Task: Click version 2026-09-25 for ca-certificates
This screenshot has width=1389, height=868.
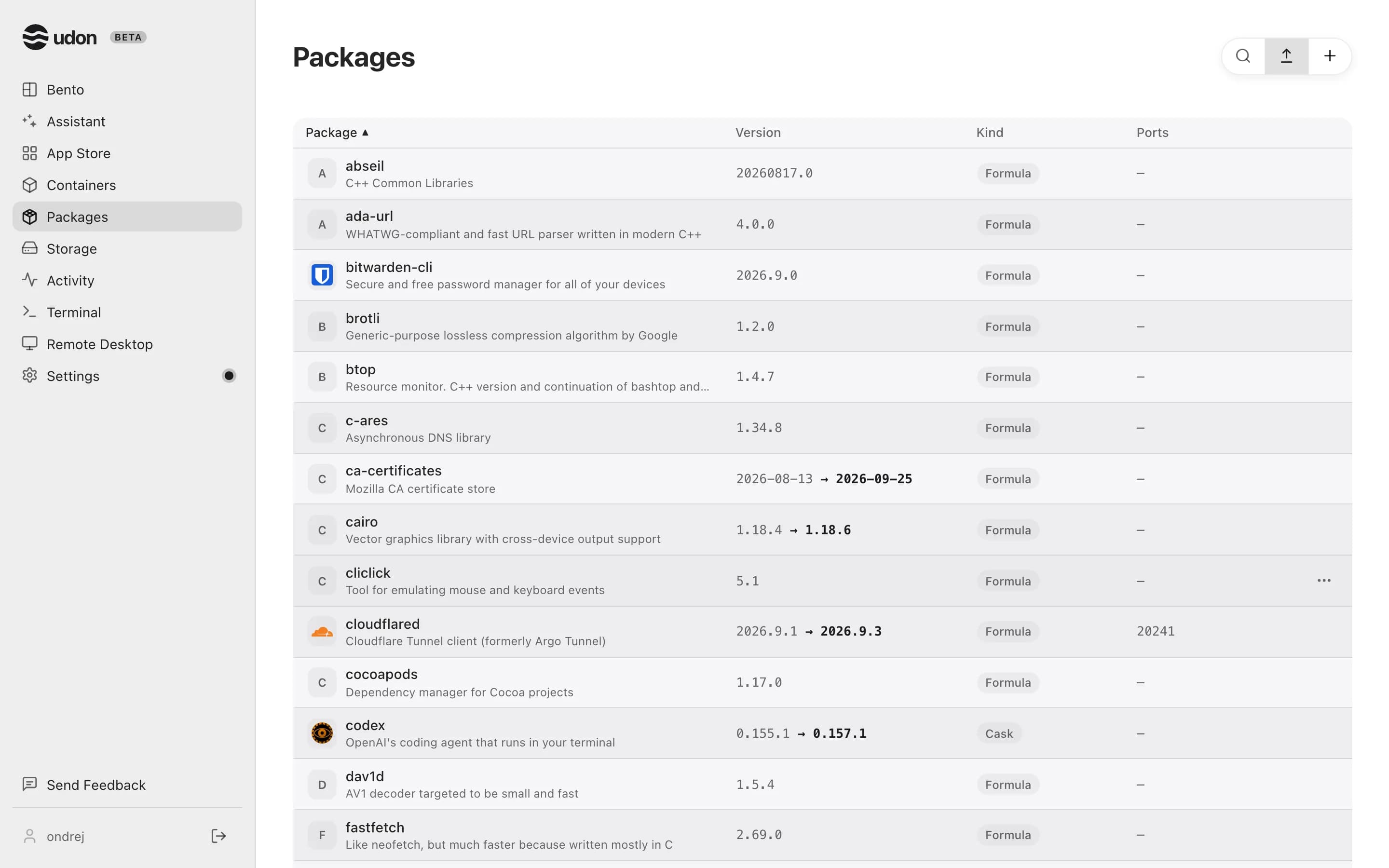Action: click(x=873, y=479)
